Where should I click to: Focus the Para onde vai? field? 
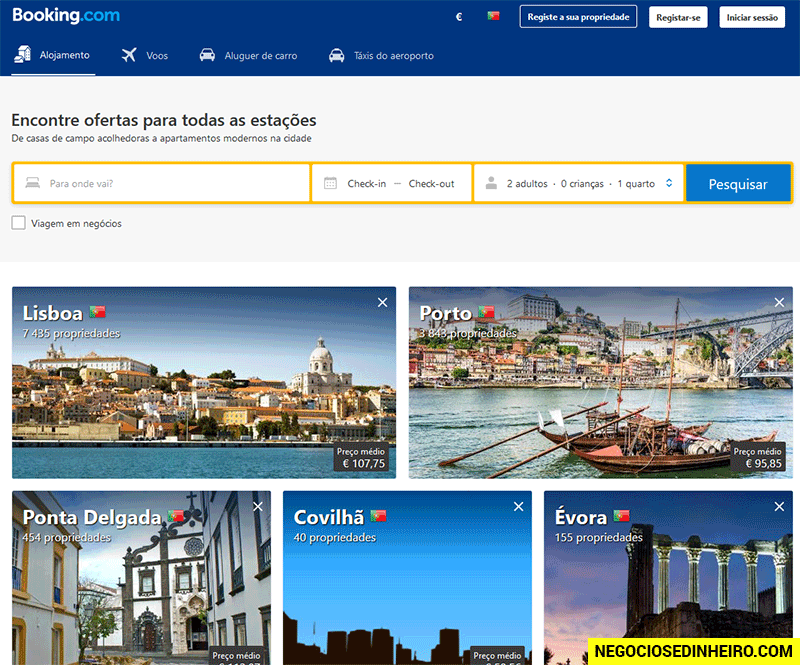[162, 183]
